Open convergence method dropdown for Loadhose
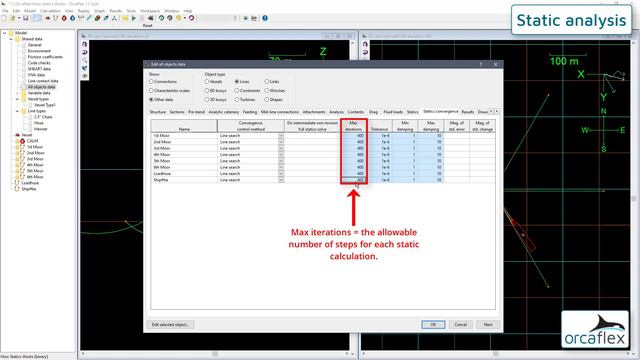The image size is (640, 360). point(281,173)
